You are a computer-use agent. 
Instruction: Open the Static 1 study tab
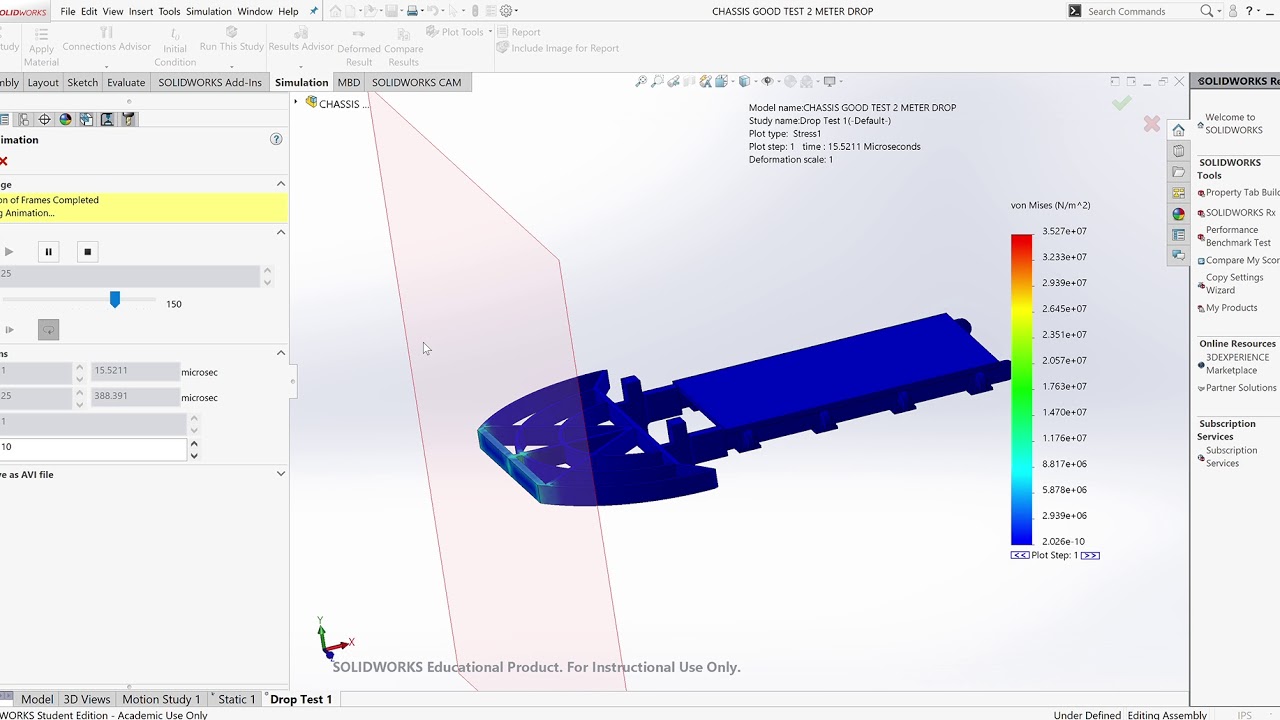point(237,699)
